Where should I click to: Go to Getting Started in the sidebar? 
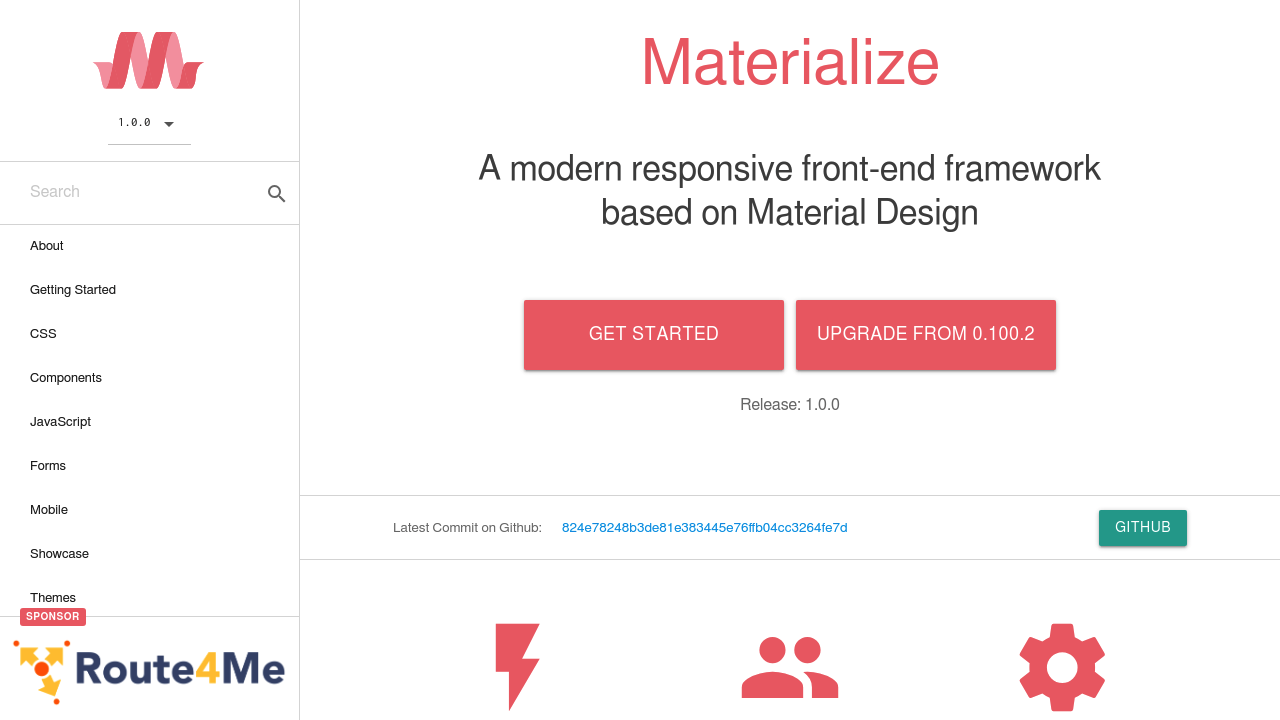click(73, 290)
